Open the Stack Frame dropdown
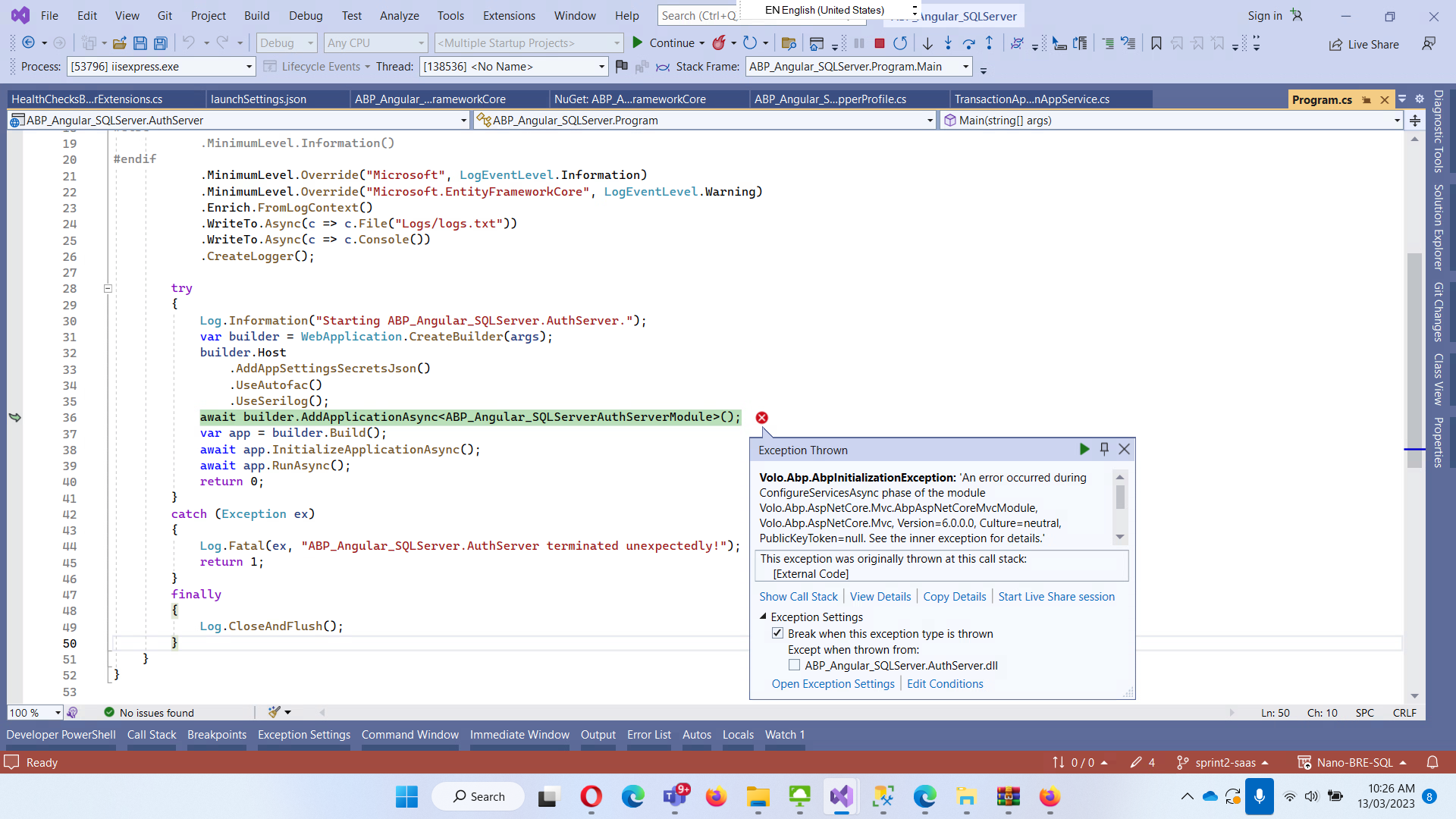1456x819 pixels. coord(965,67)
